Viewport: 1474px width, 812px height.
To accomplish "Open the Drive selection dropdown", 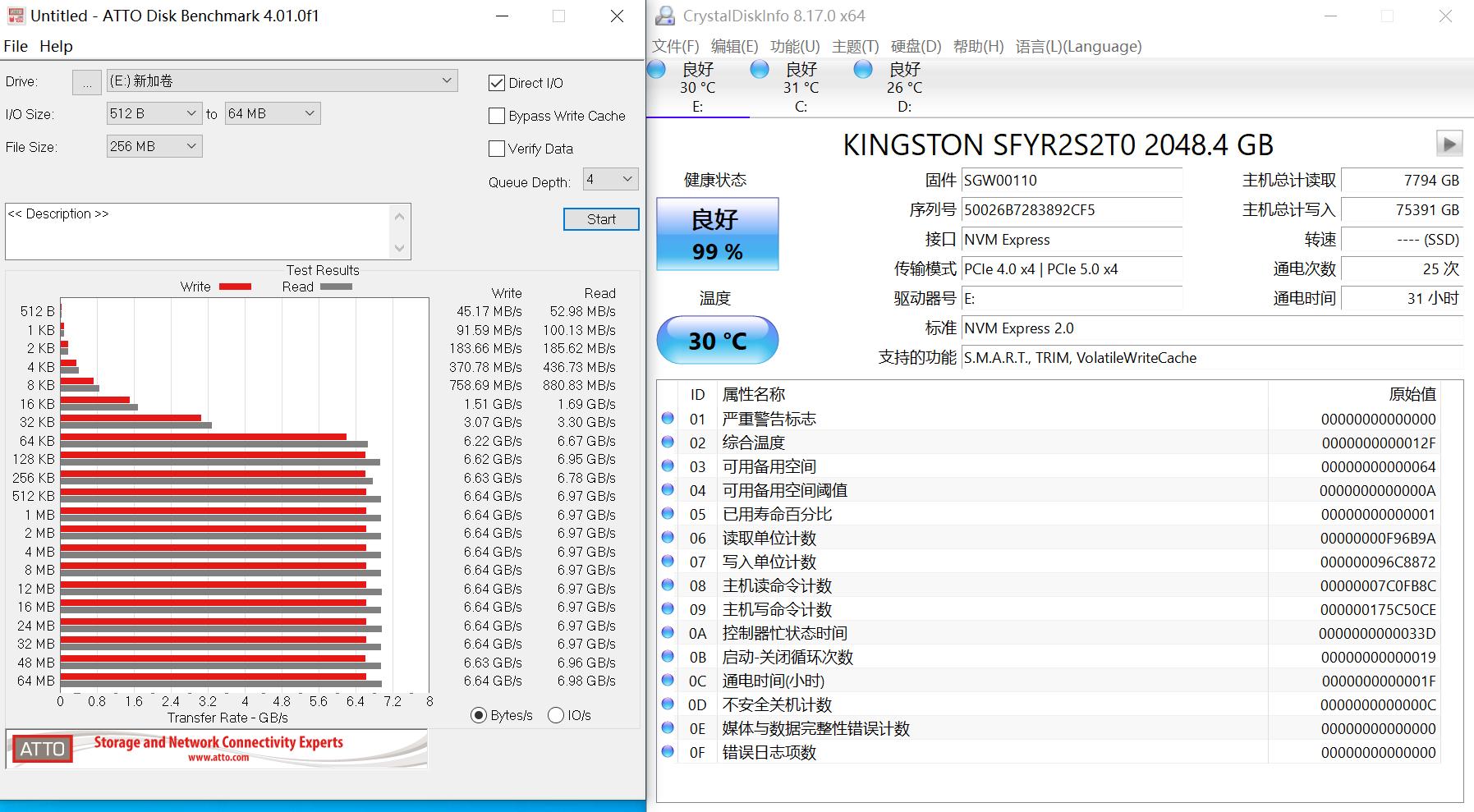I will tap(282, 80).
